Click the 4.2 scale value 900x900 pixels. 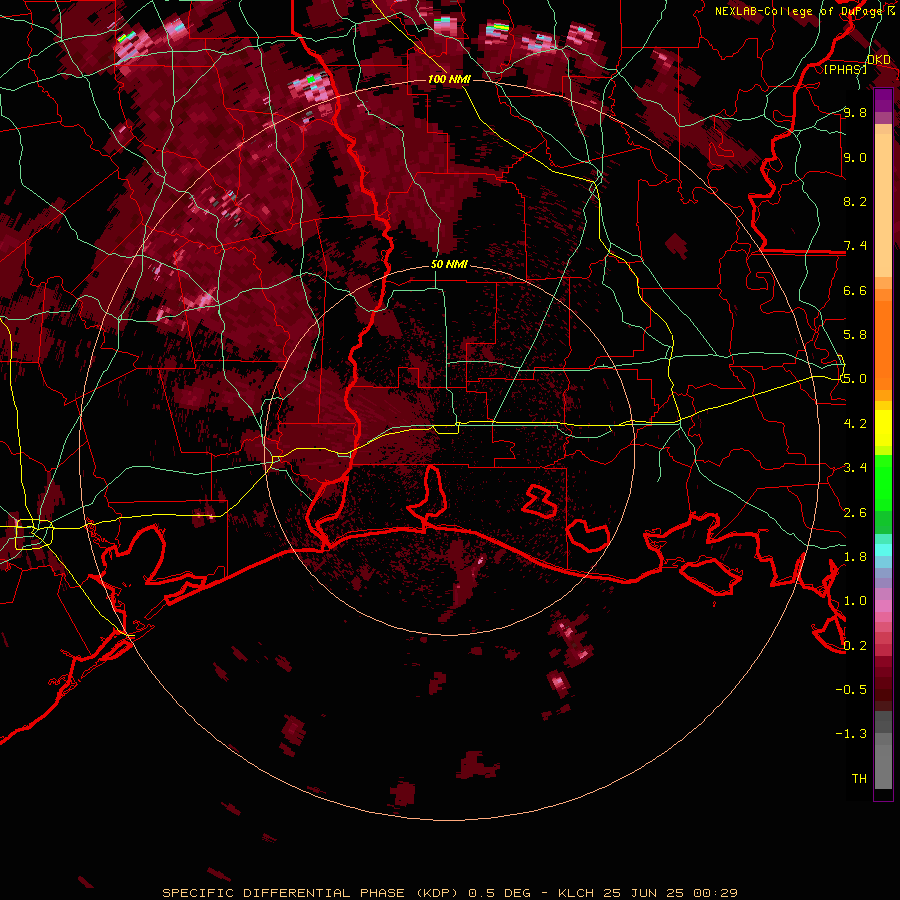(855, 424)
